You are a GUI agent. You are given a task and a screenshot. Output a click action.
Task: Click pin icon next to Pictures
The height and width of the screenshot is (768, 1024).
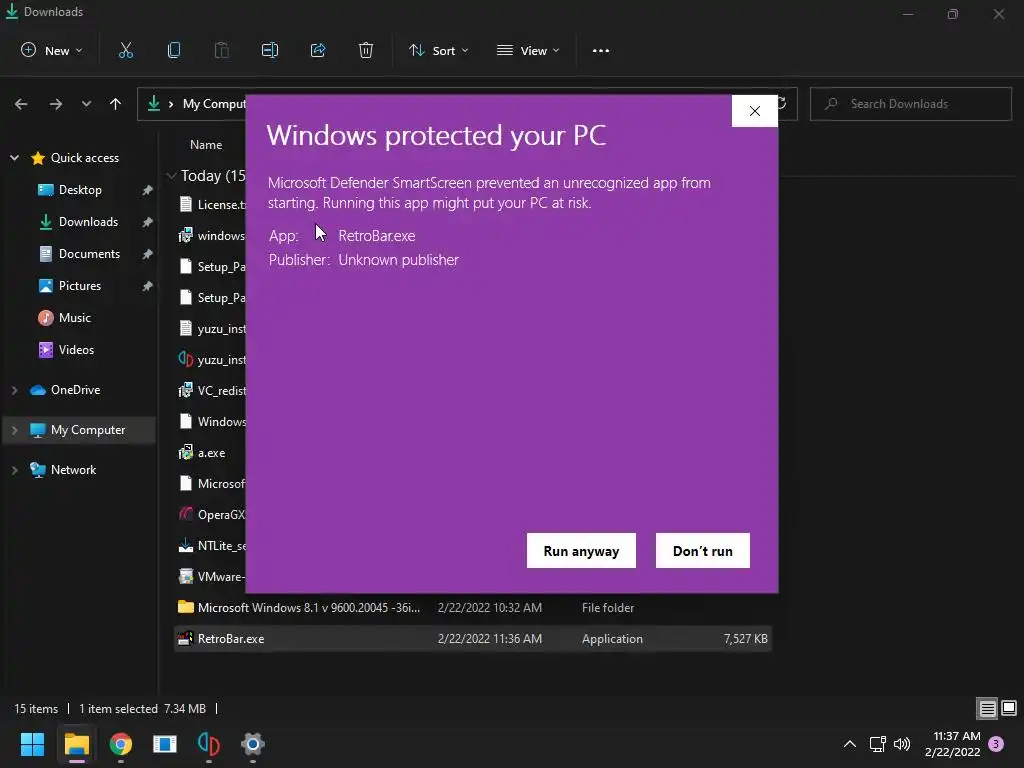pos(148,286)
